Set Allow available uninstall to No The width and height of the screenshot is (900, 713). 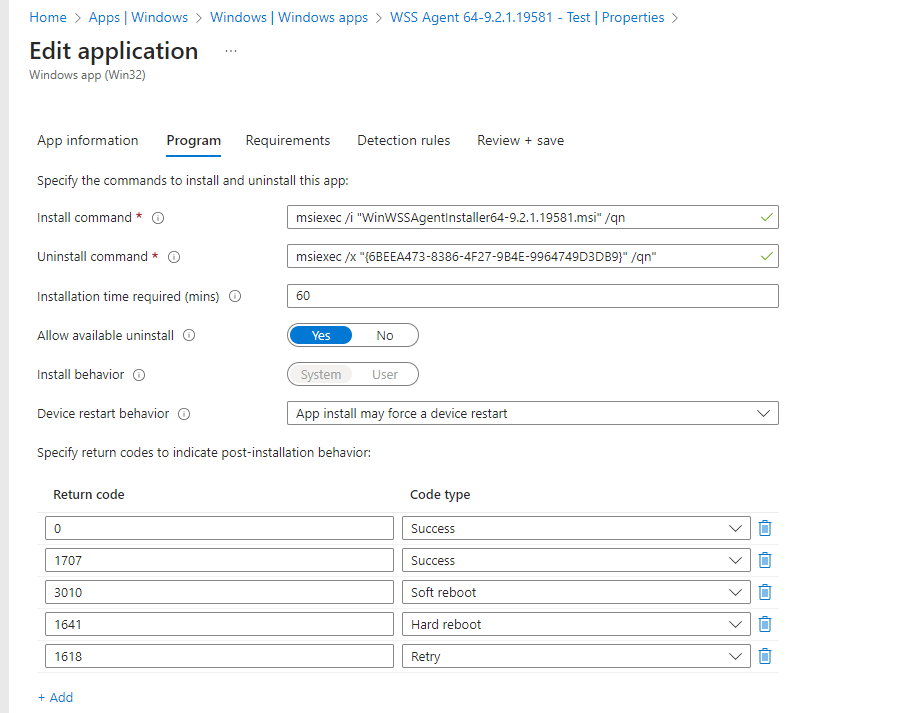coord(385,336)
